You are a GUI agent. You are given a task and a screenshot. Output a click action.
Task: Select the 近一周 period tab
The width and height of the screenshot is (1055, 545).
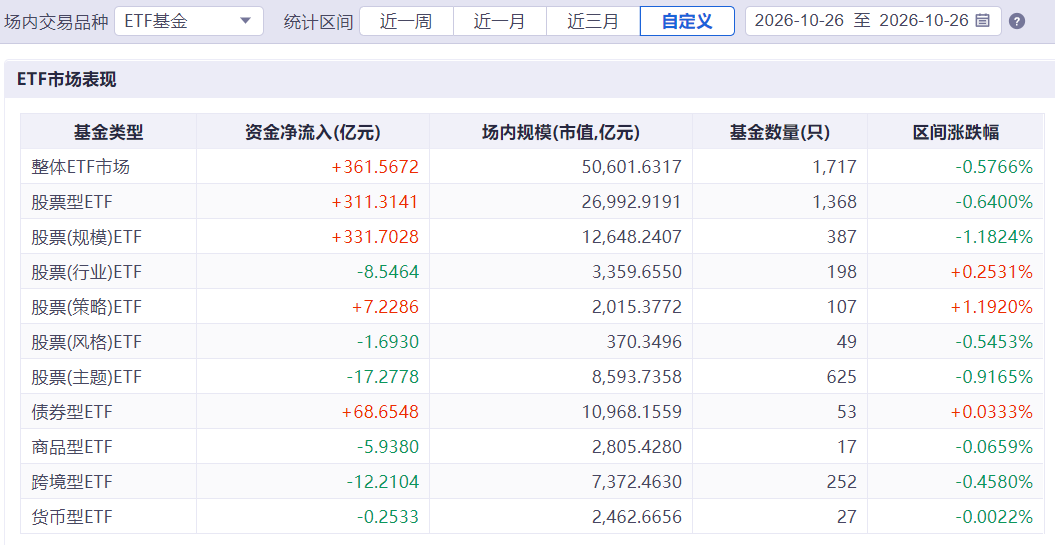(406, 21)
